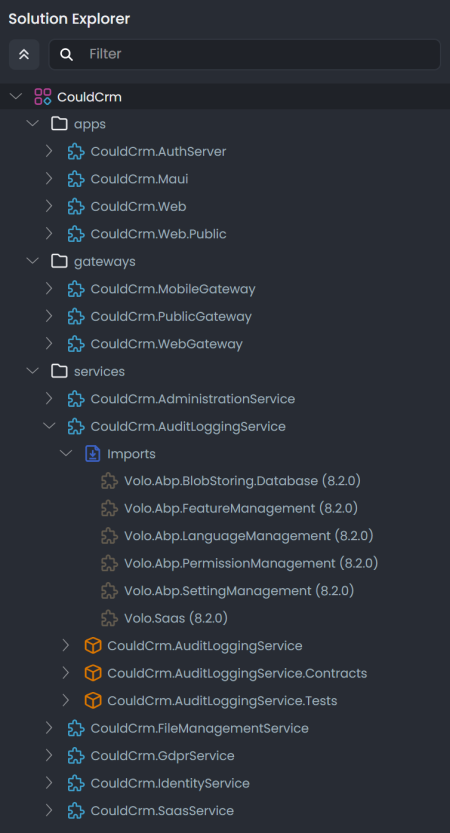This screenshot has width=450, height=833.
Task: Select the CouldCrm.GdprService module
Action: 162,755
